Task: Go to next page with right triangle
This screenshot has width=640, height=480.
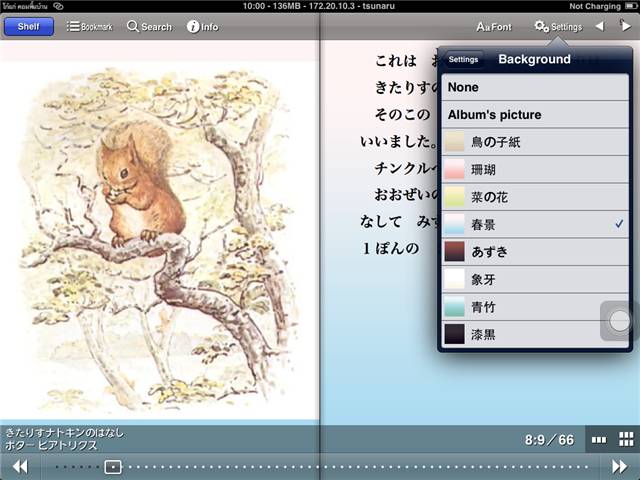Action: pos(626,27)
